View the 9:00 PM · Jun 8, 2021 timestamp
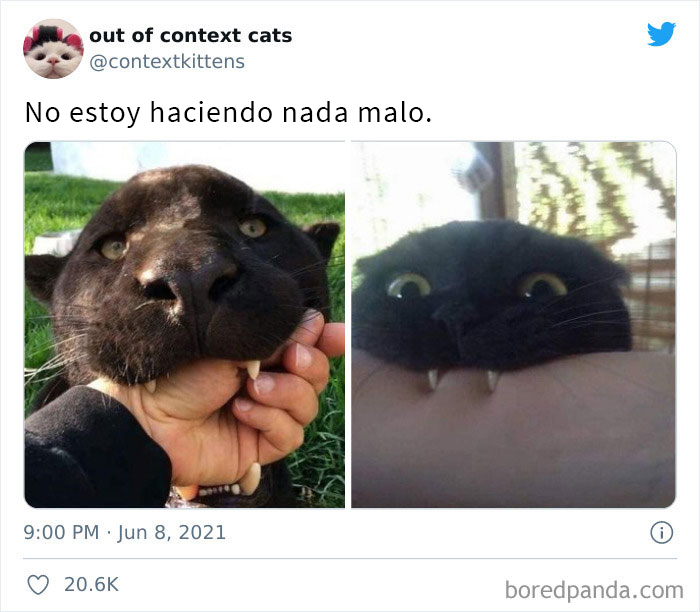 (x=125, y=533)
